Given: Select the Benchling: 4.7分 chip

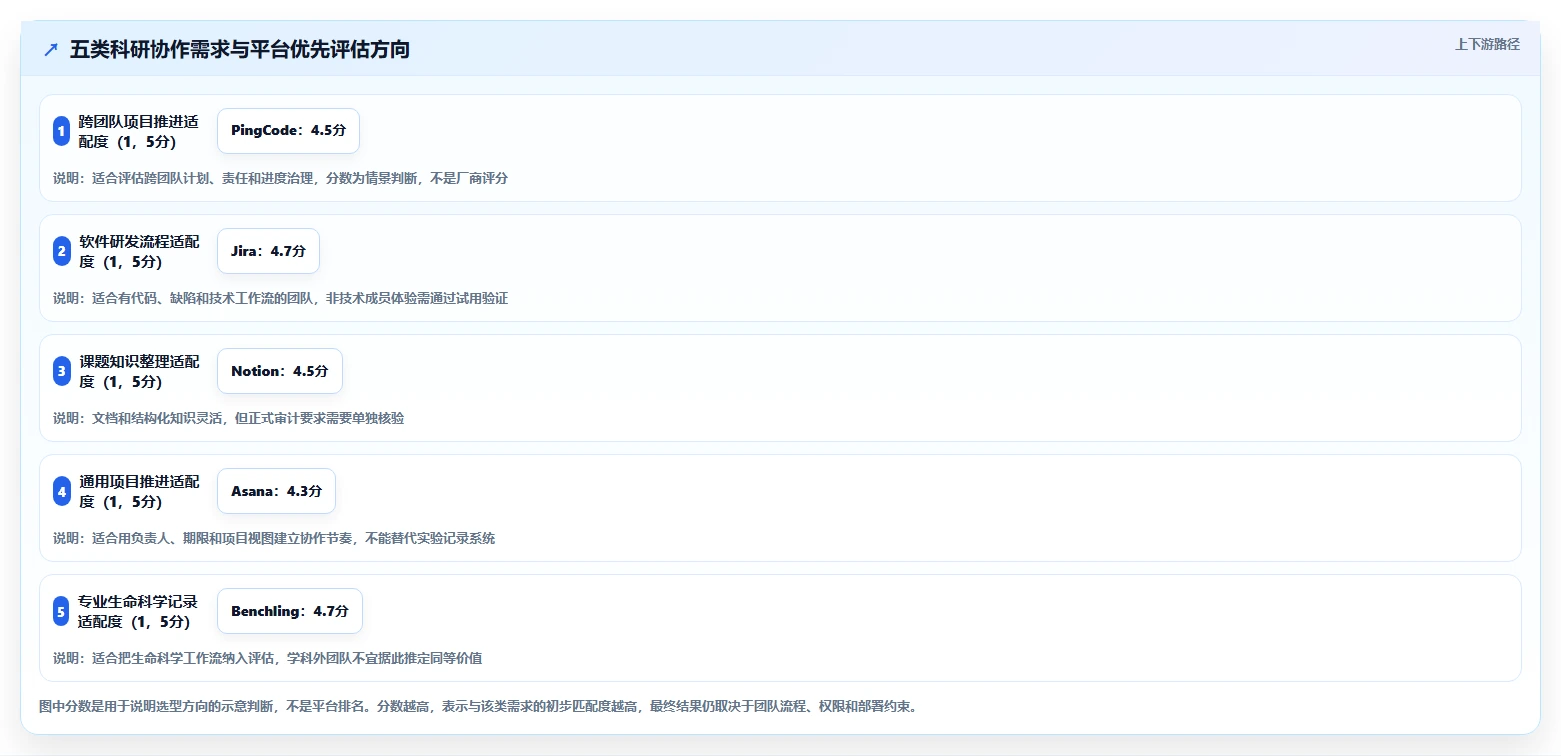Looking at the screenshot, I should coord(289,611).
